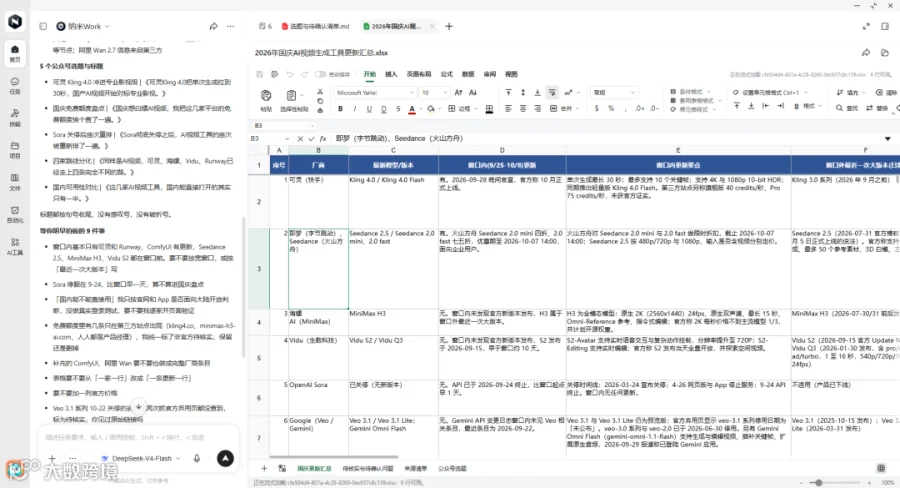
Task: Click the send arrow button in chat
Action: point(225,458)
